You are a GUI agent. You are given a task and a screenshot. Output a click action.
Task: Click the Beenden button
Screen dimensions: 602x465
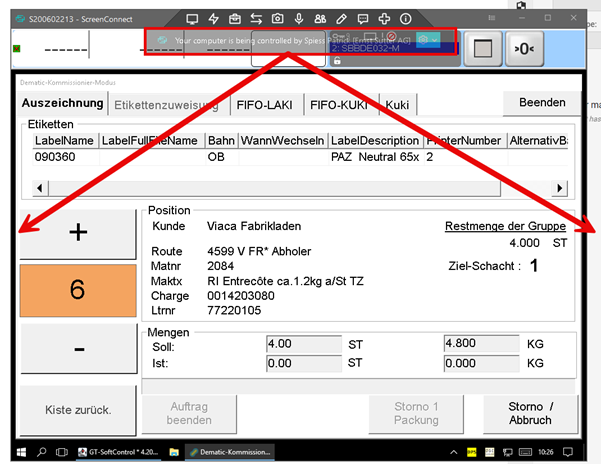coord(541,102)
